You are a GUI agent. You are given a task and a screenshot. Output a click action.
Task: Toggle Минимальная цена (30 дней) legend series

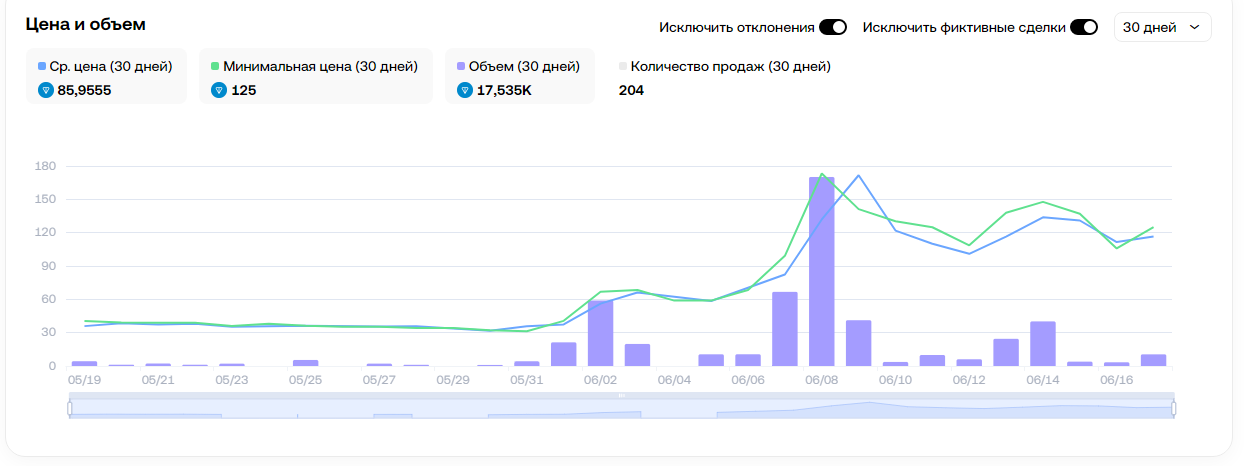click(315, 76)
